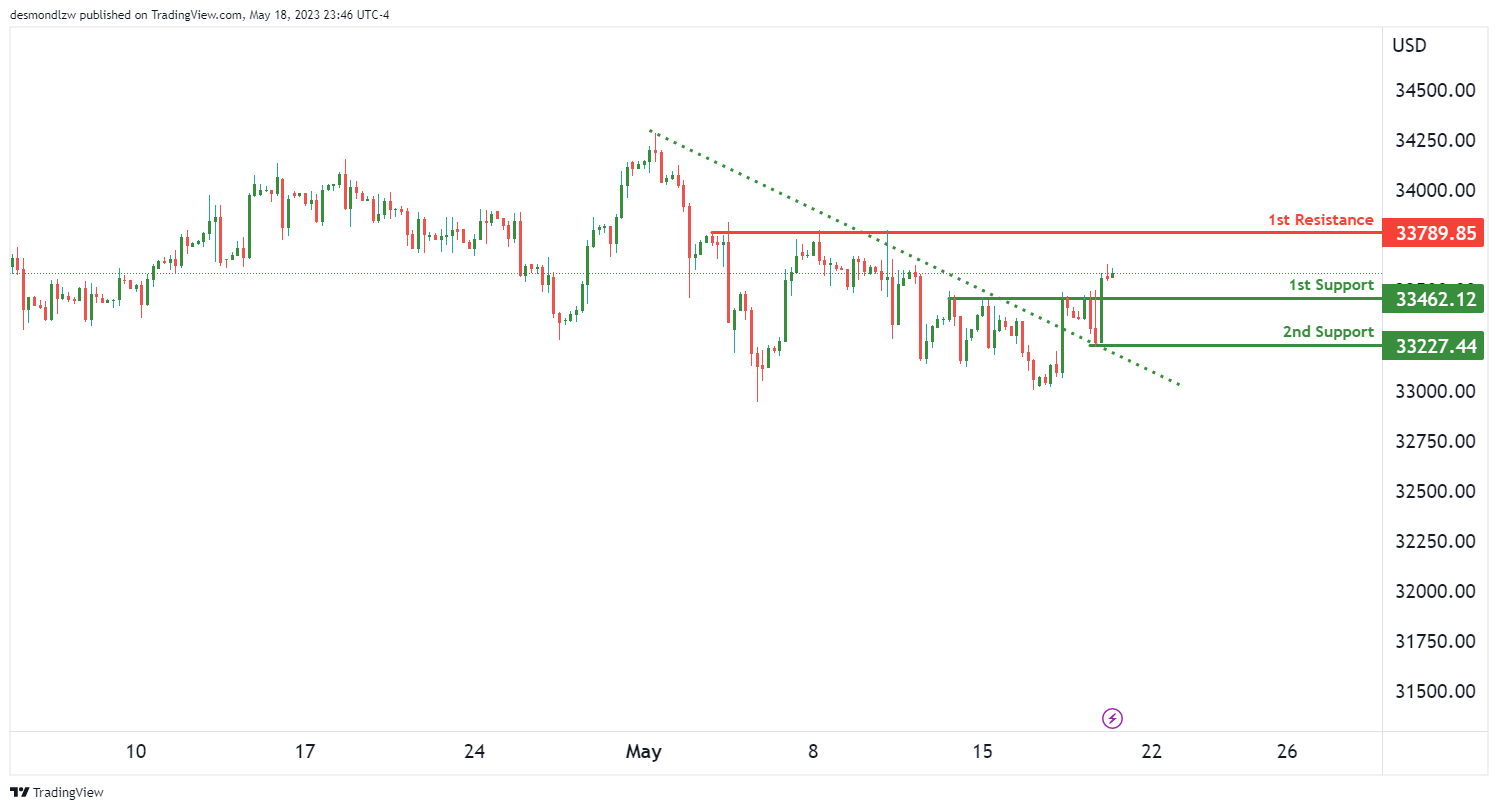The height and width of the screenshot is (810, 1498).
Task: Click the USD currency label
Action: click(1409, 45)
